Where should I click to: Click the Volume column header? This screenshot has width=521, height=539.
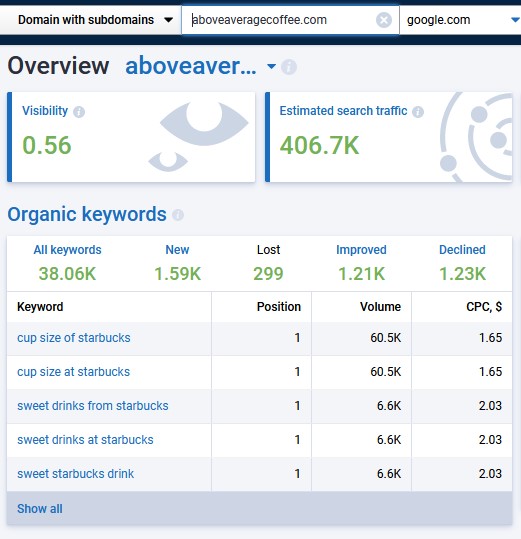click(x=380, y=307)
